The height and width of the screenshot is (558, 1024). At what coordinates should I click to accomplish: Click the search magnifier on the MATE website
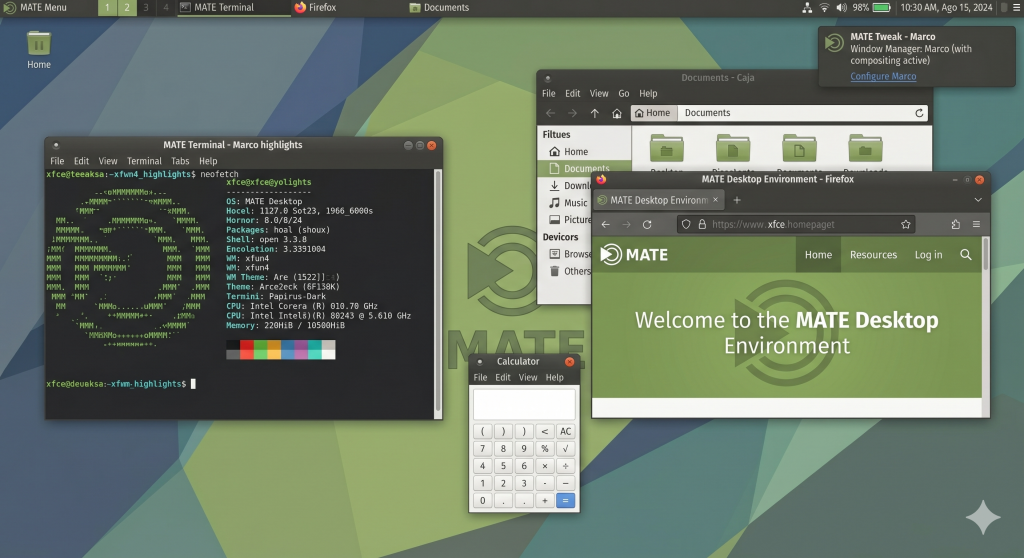(965, 255)
